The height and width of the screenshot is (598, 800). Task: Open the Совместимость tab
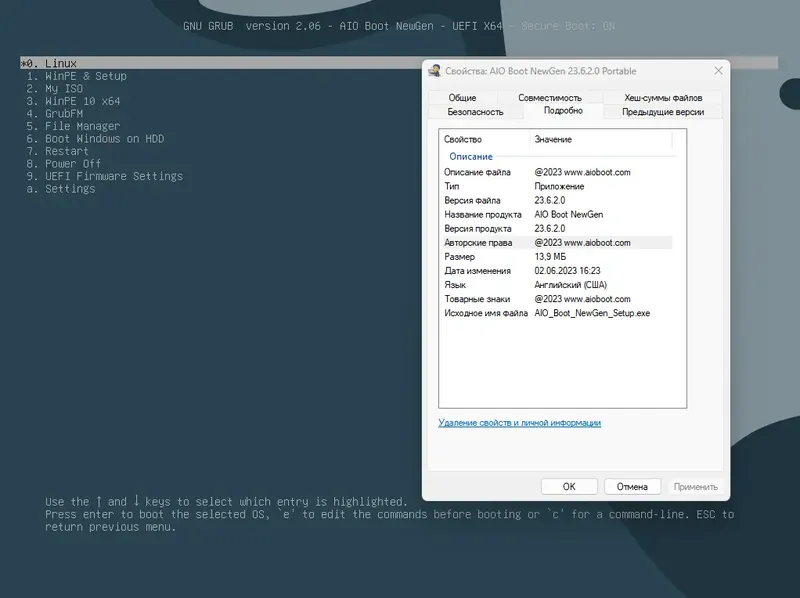pyautogui.click(x=549, y=97)
